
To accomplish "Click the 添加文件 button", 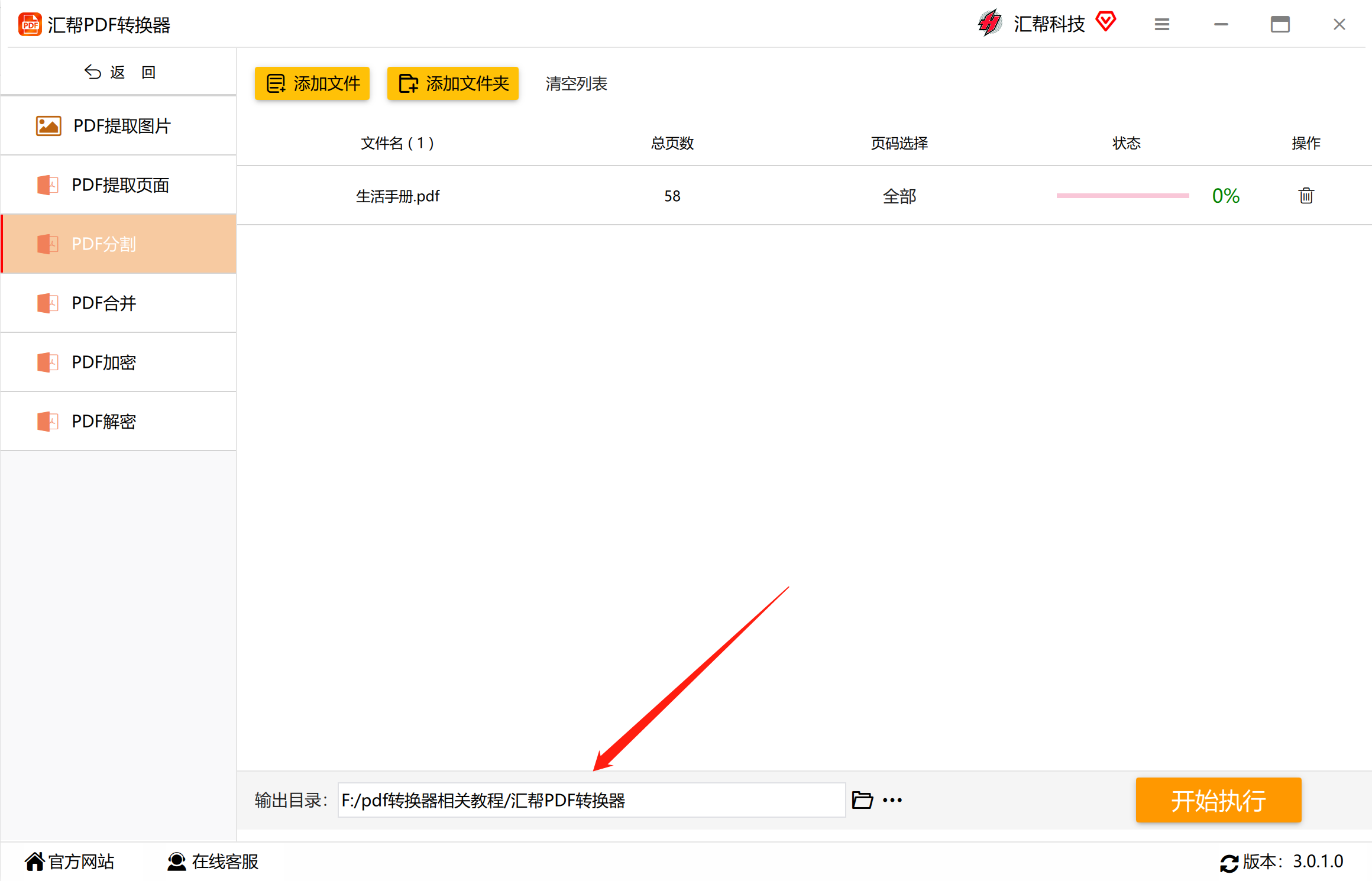I will click(x=312, y=83).
